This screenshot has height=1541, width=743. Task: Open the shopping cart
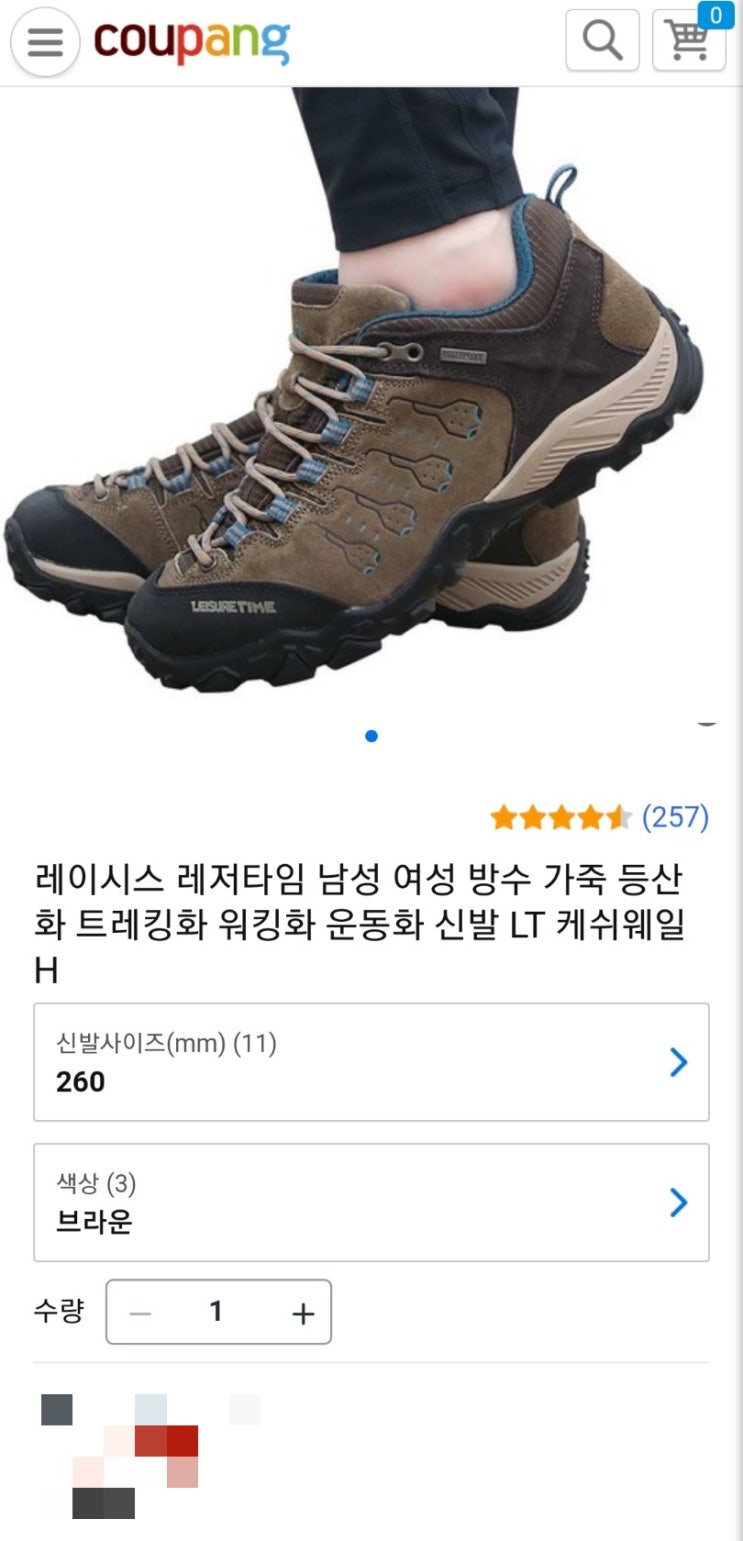click(x=688, y=42)
